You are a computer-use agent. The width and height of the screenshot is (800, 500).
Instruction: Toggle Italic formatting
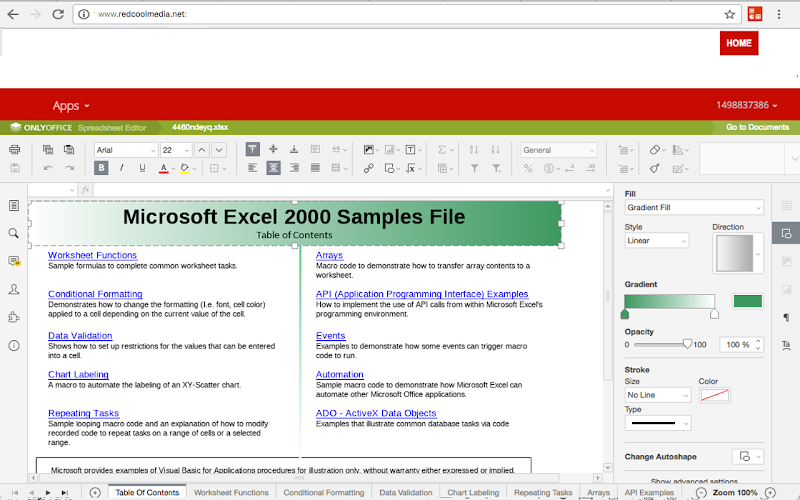pos(121,168)
